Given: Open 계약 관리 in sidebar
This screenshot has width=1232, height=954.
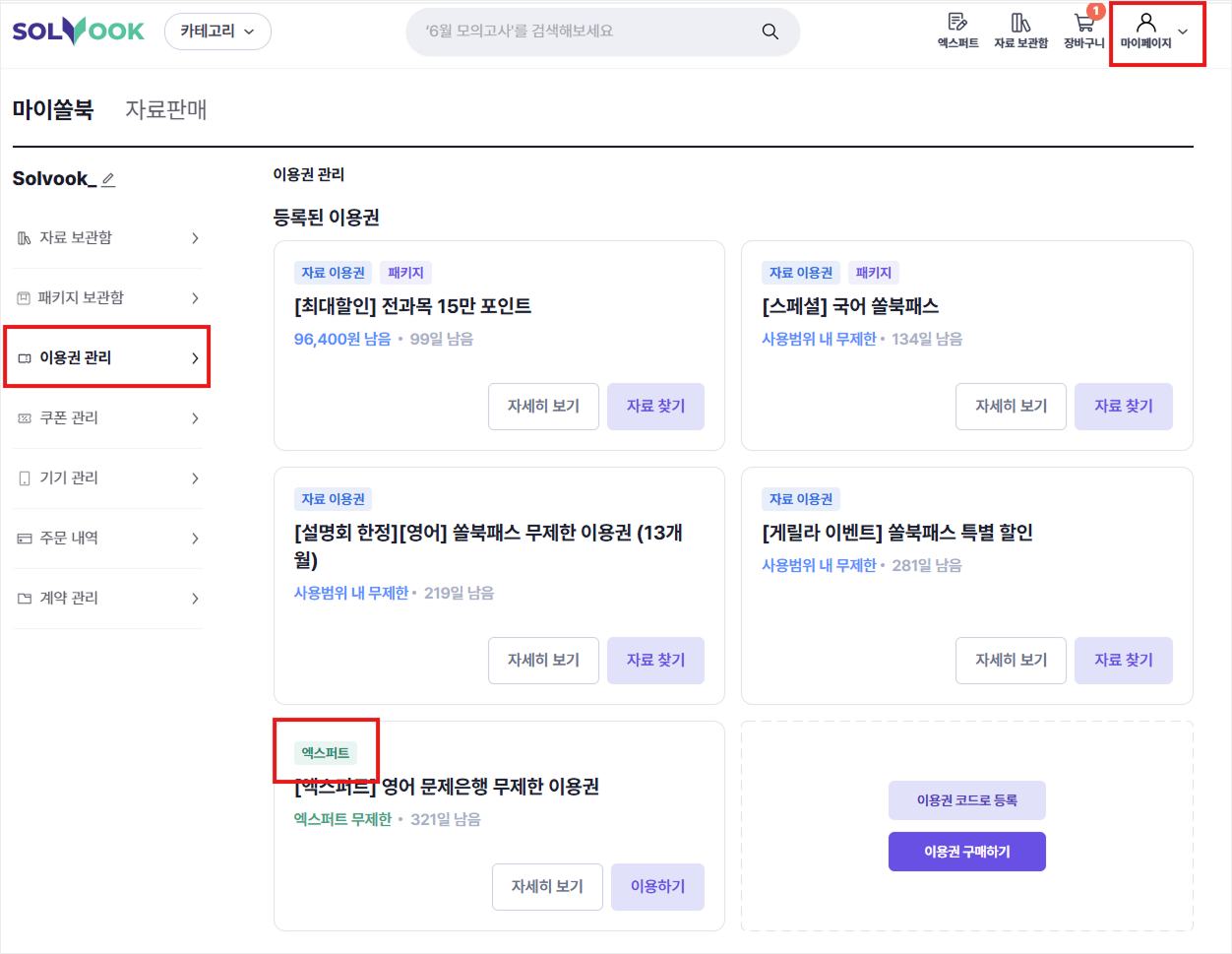Looking at the screenshot, I should 107,599.
